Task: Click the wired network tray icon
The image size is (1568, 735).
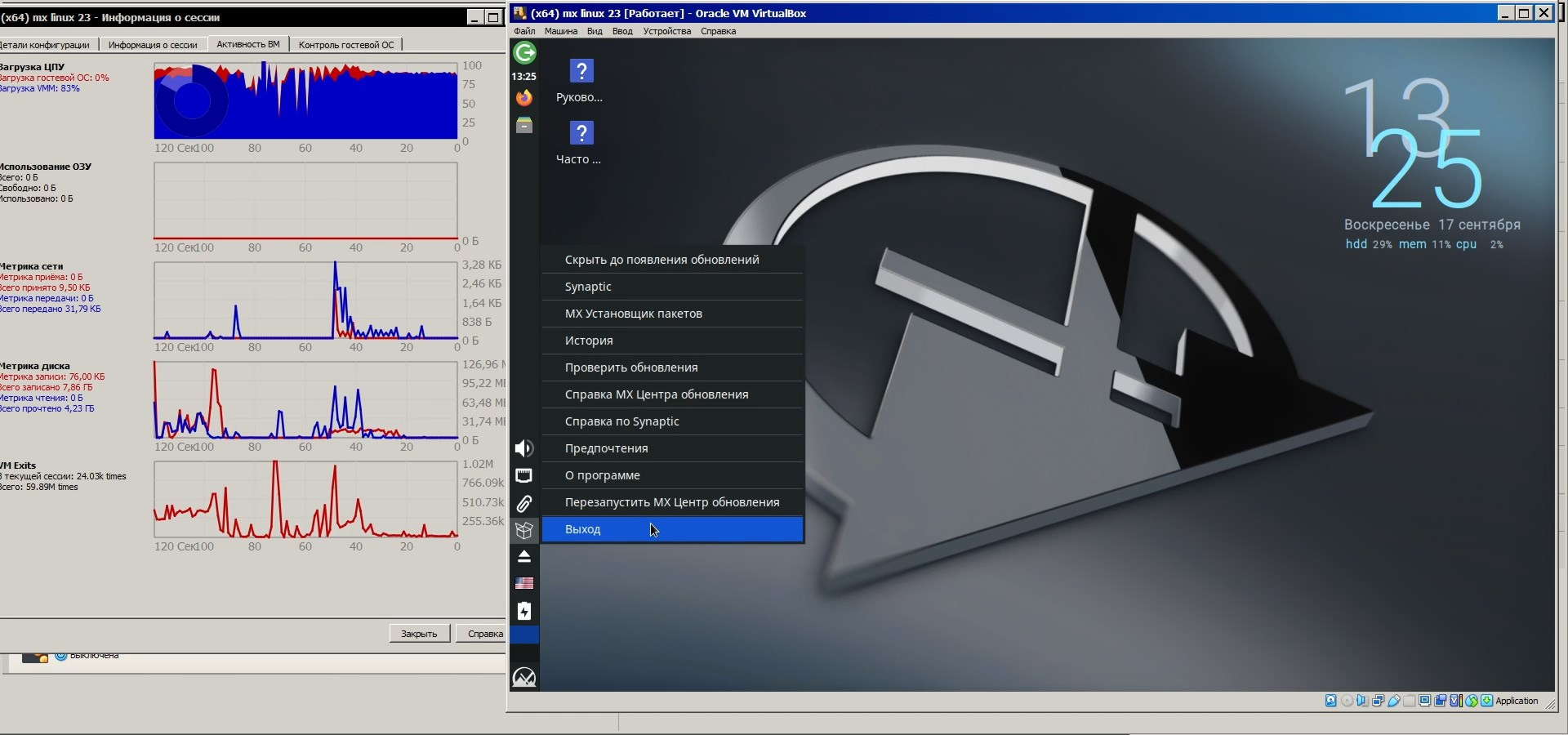Action: pyautogui.click(x=524, y=475)
